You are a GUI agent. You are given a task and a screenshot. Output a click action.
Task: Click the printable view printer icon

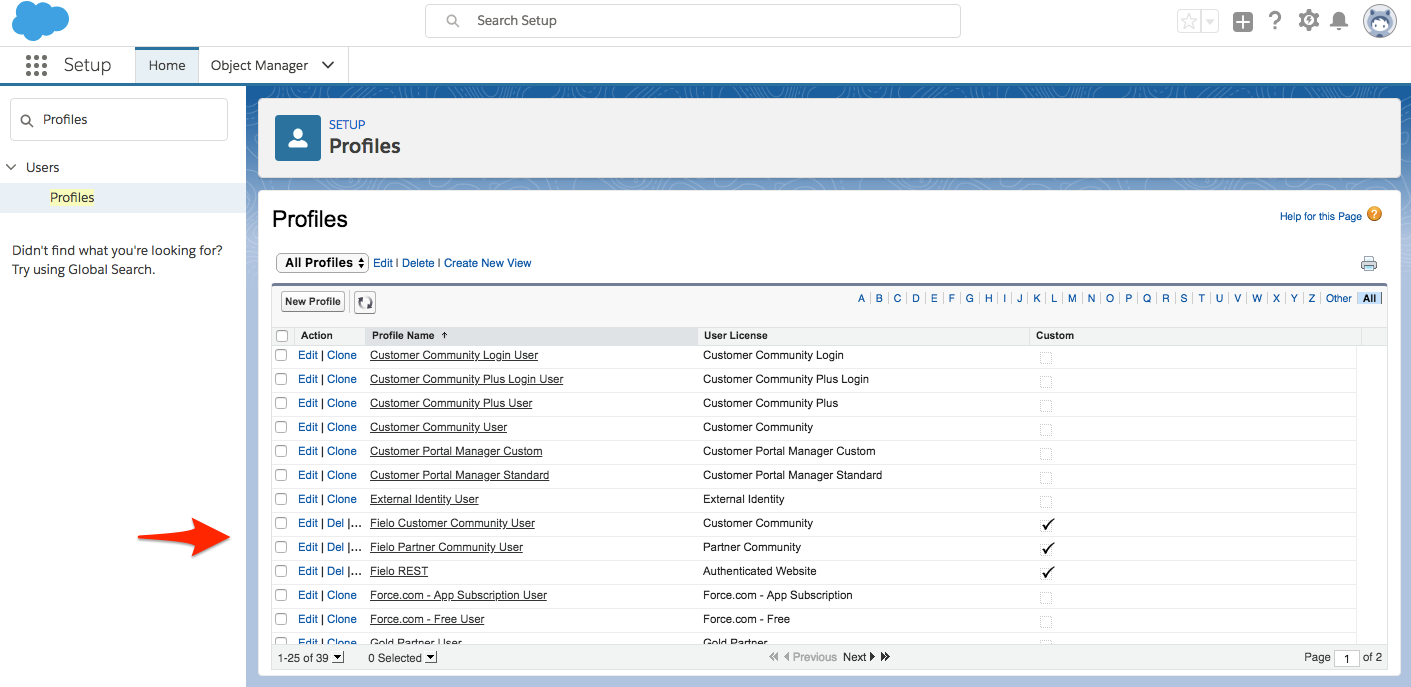click(x=1368, y=264)
